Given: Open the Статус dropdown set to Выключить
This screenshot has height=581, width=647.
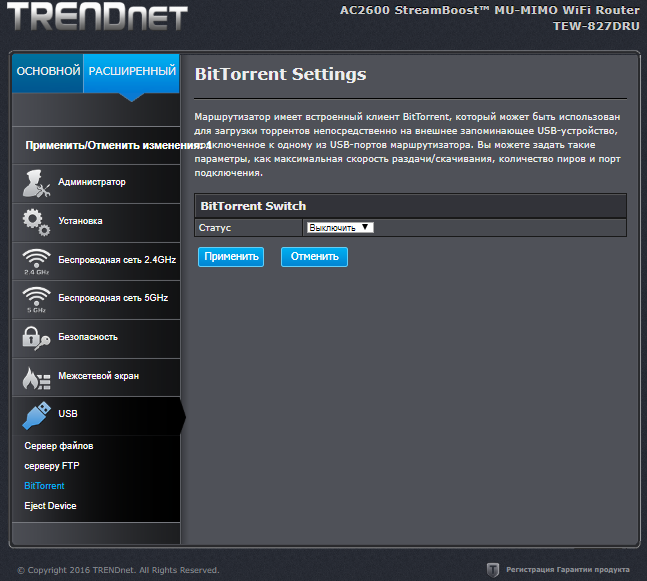Looking at the screenshot, I should (x=340, y=228).
